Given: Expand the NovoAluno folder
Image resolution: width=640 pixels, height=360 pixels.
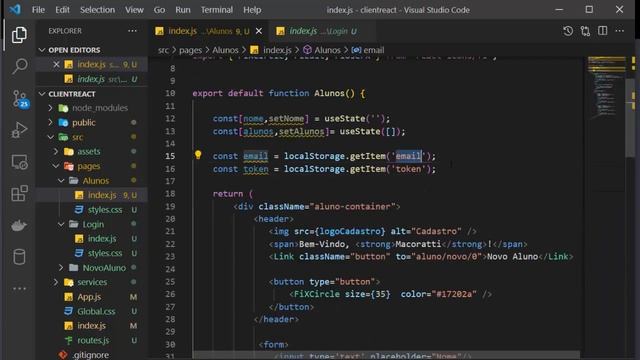Looking at the screenshot, I should (61, 268).
